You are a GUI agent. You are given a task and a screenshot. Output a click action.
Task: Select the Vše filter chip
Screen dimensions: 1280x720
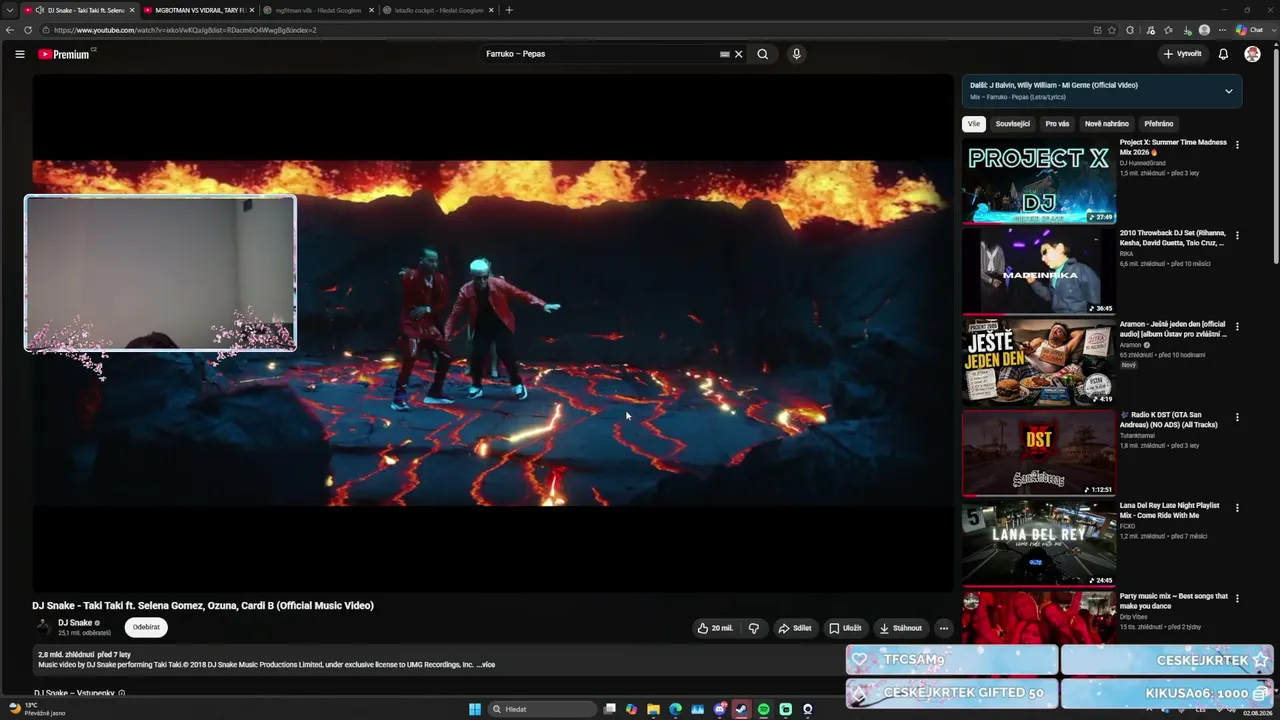pos(974,124)
